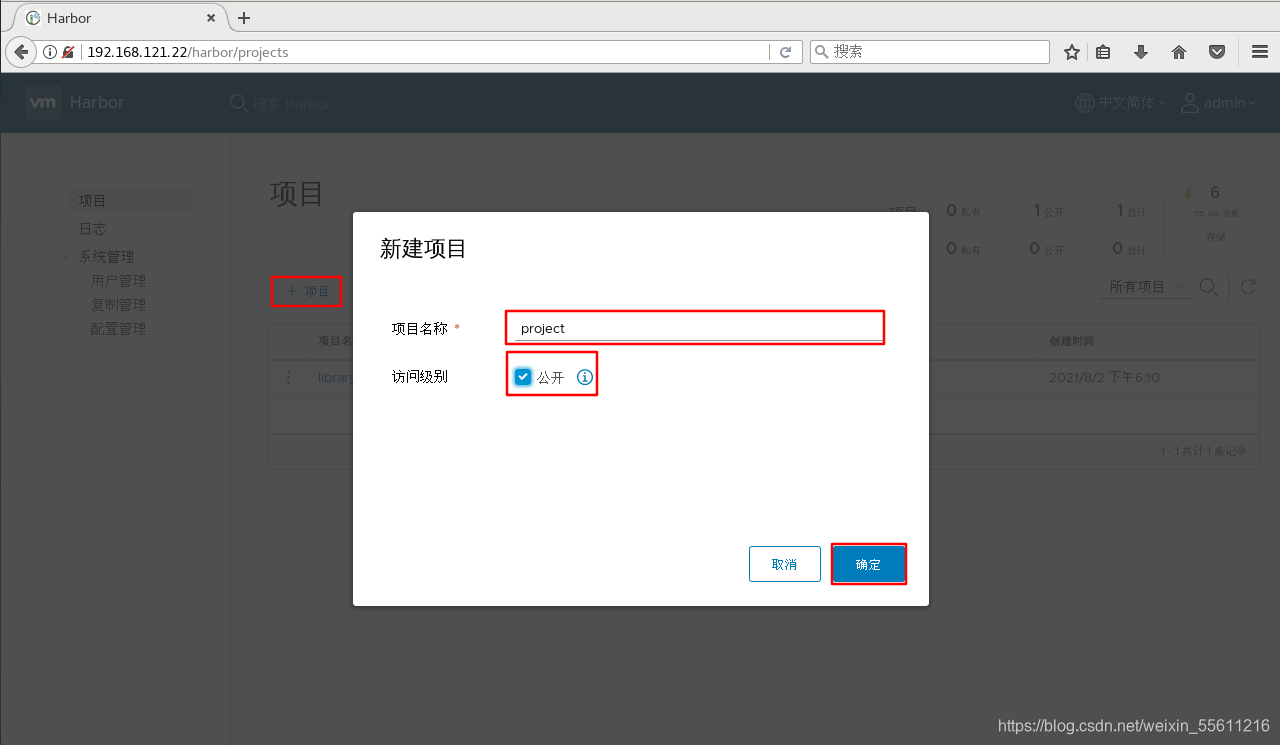Select the Harbor browser tab
Screen dimensions: 1280x745
click(119, 18)
